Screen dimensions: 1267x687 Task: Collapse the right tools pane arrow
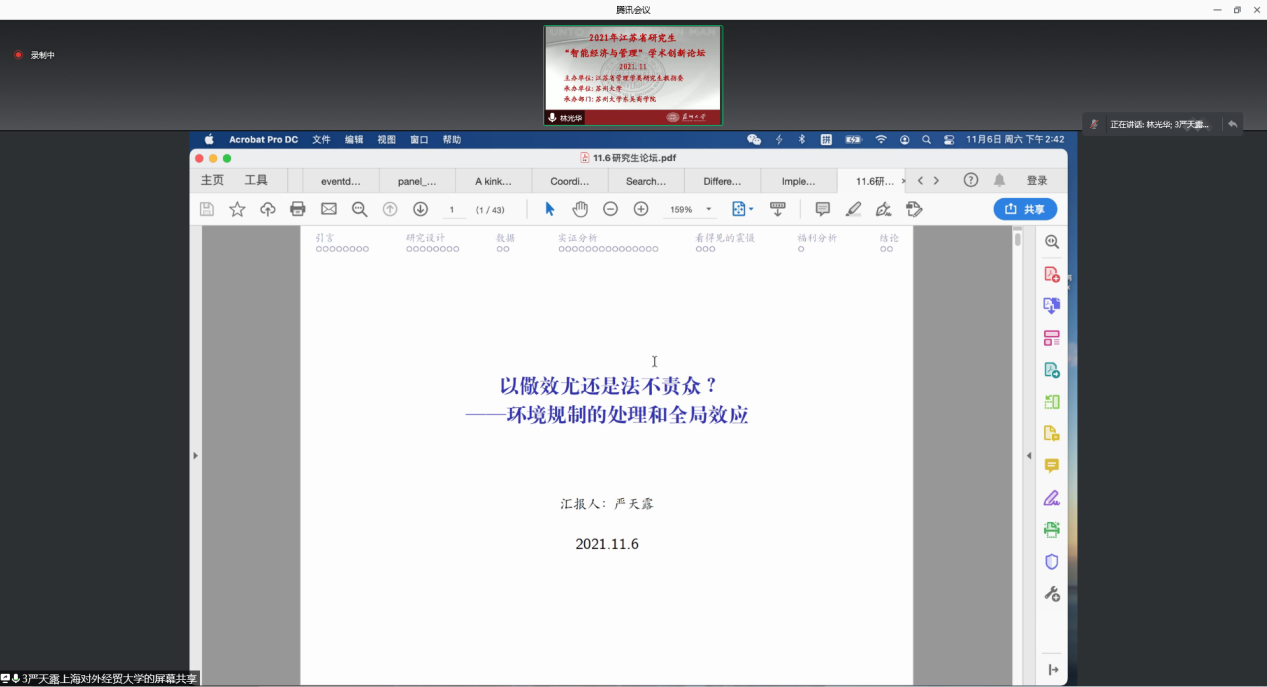[1029, 456]
